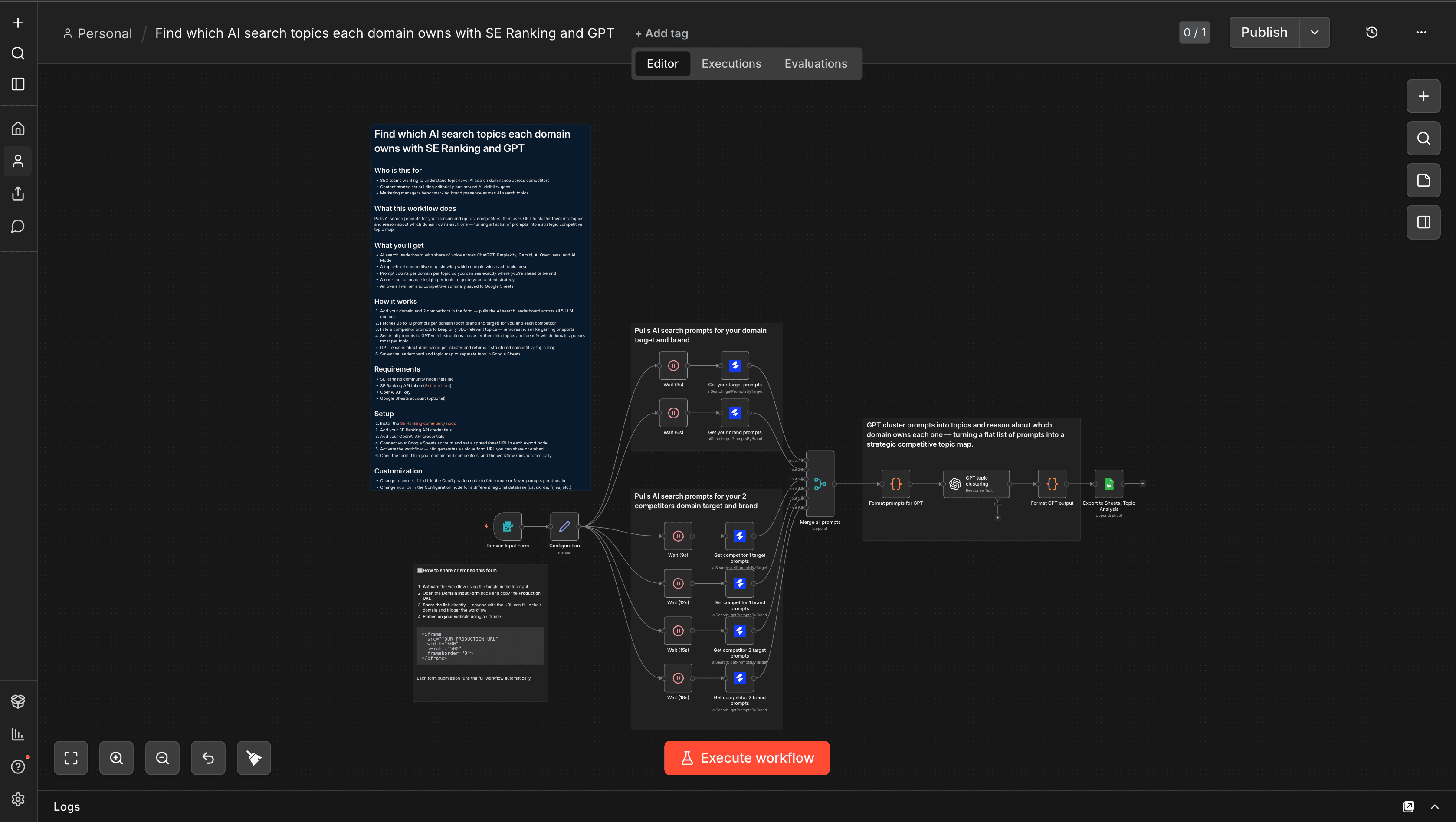Open search icon in left sidebar

click(18, 53)
